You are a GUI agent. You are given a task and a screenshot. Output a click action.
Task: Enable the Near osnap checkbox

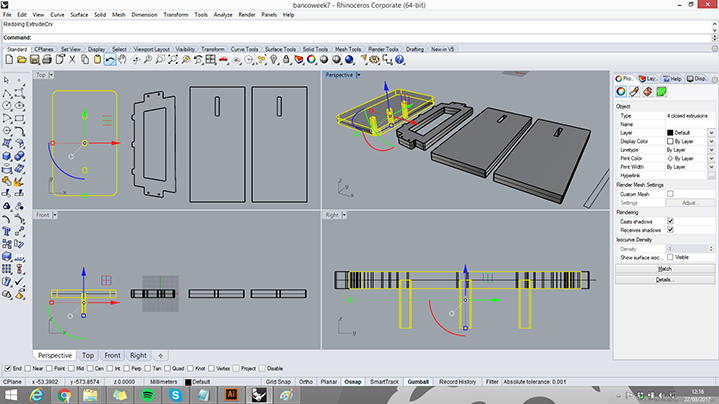(x=28, y=368)
